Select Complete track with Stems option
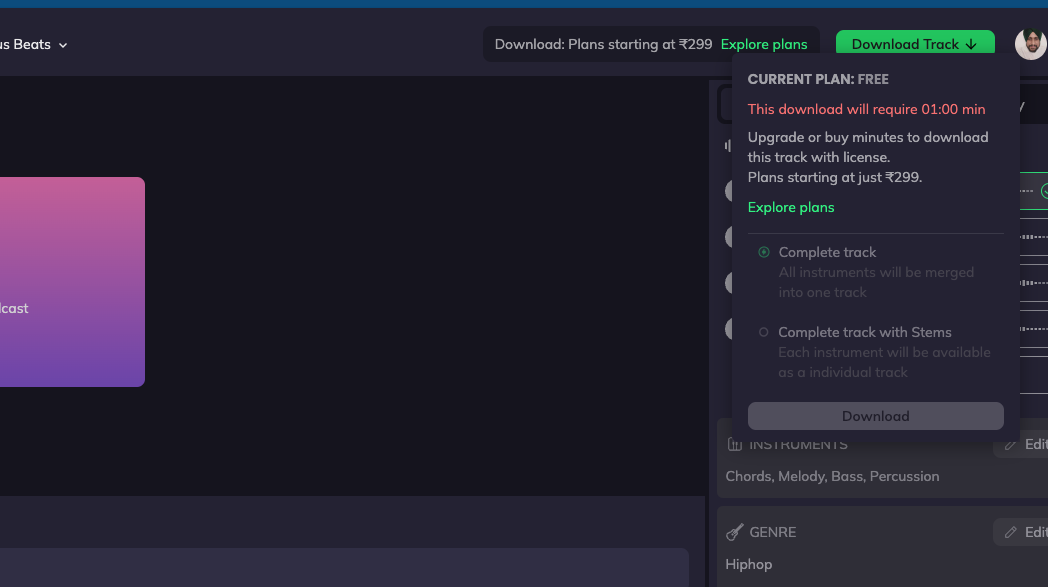This screenshot has height=587, width=1048. pyautogui.click(x=764, y=332)
